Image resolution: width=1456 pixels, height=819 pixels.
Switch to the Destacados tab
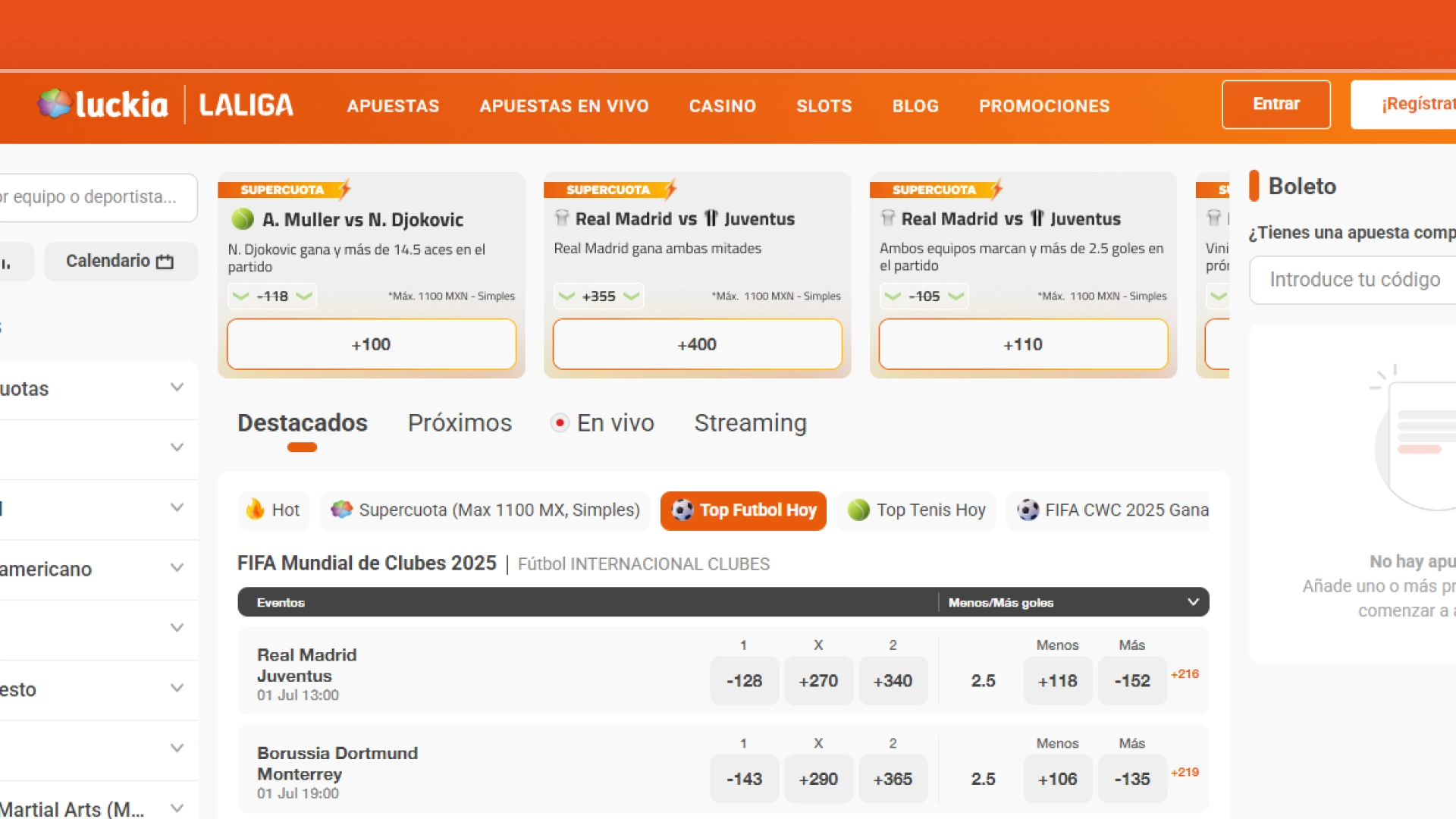pyautogui.click(x=303, y=423)
